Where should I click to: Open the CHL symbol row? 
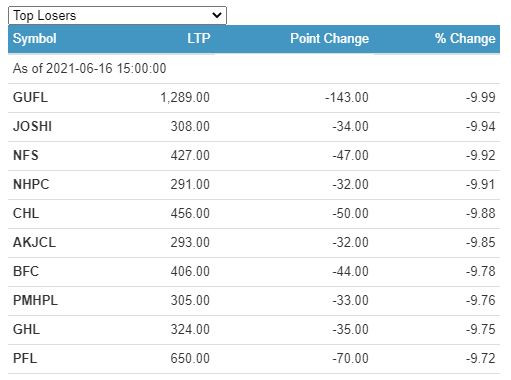[254, 214]
